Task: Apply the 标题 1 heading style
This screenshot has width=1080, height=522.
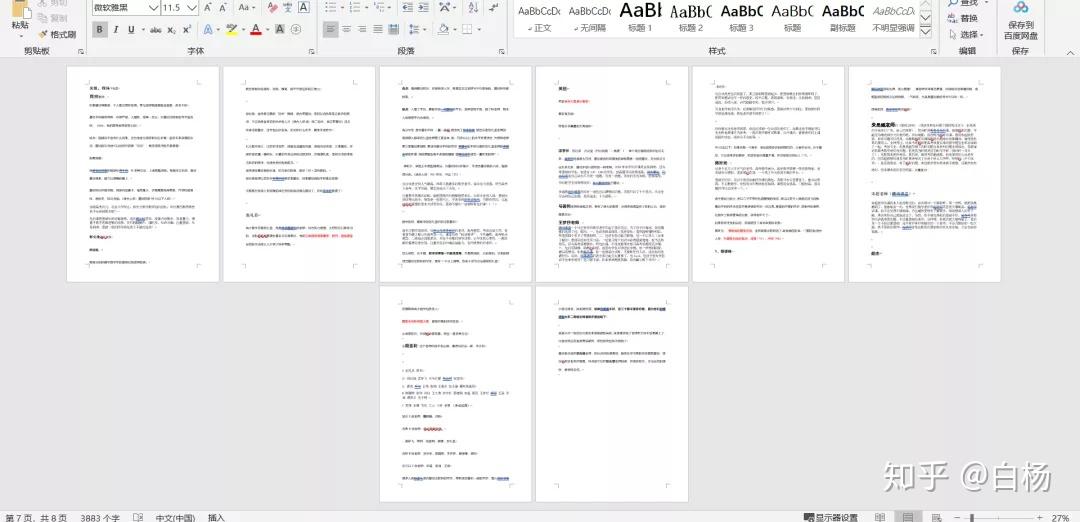Action: pyautogui.click(x=640, y=19)
